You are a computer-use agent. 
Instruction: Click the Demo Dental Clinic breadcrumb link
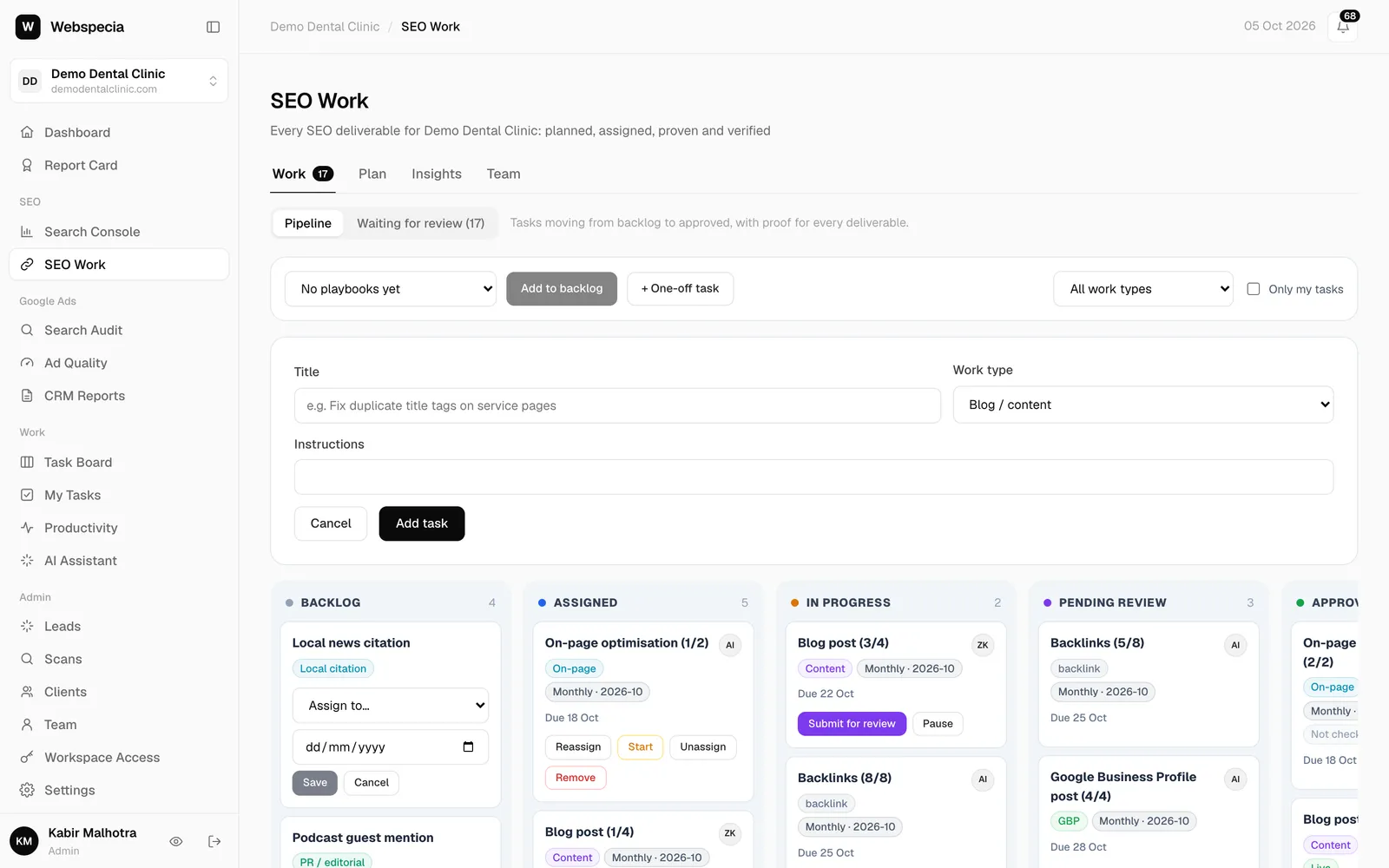point(325,27)
